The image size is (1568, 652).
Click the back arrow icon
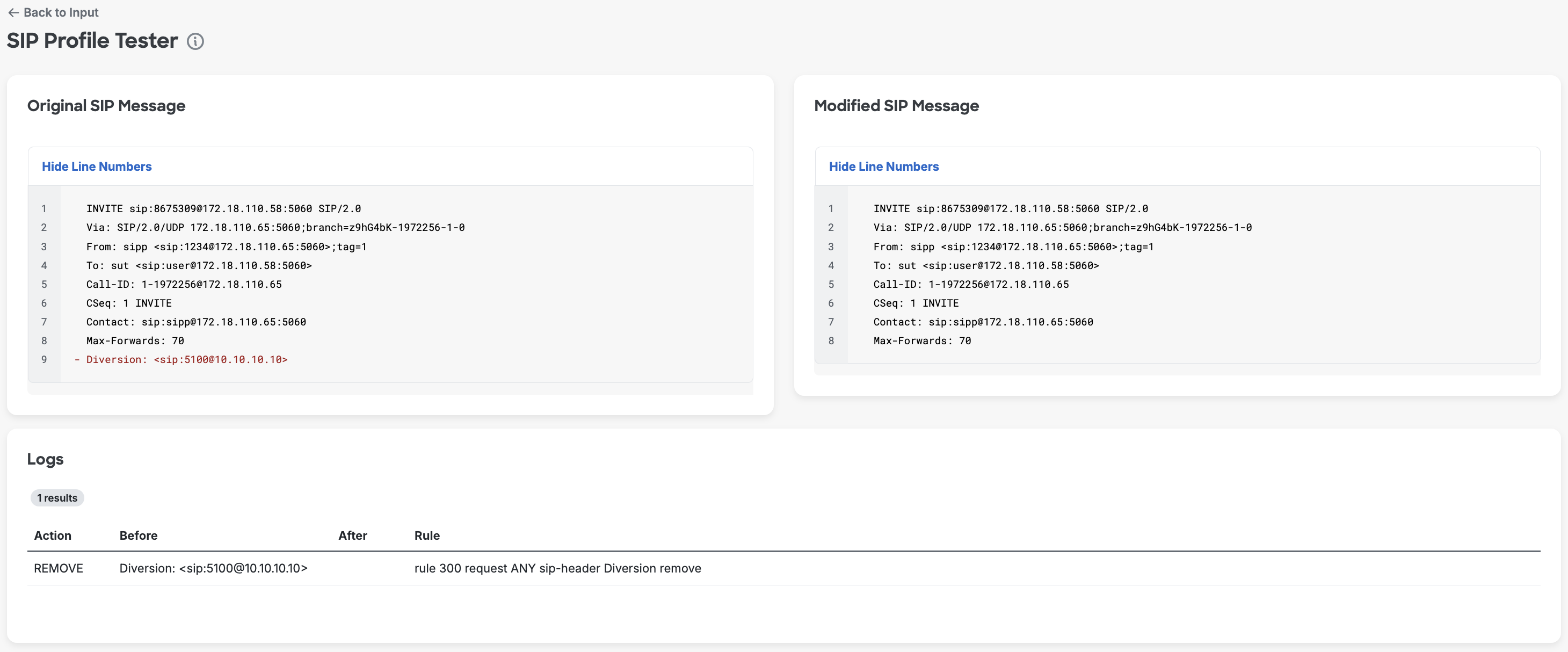coord(13,13)
